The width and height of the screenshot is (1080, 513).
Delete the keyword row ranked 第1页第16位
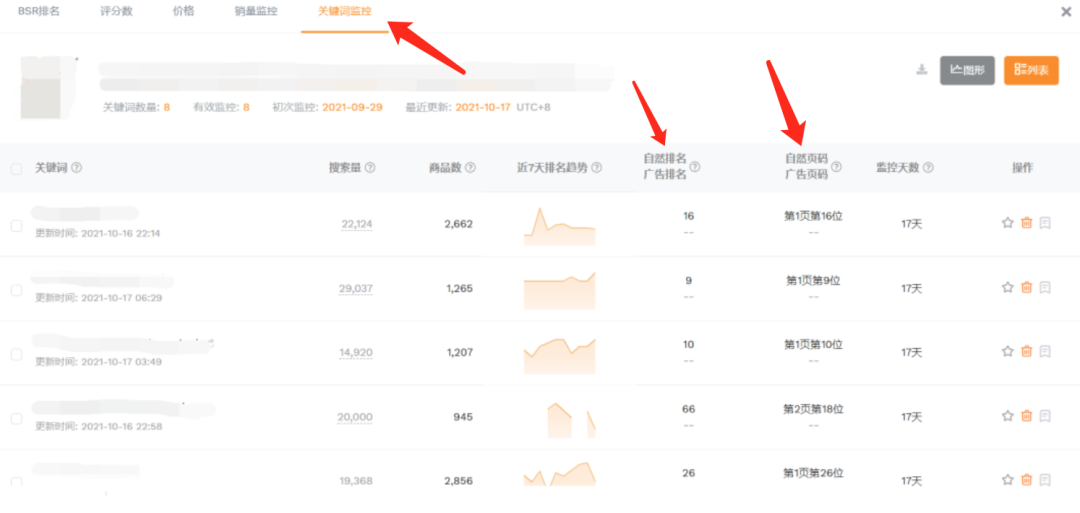tap(1026, 222)
